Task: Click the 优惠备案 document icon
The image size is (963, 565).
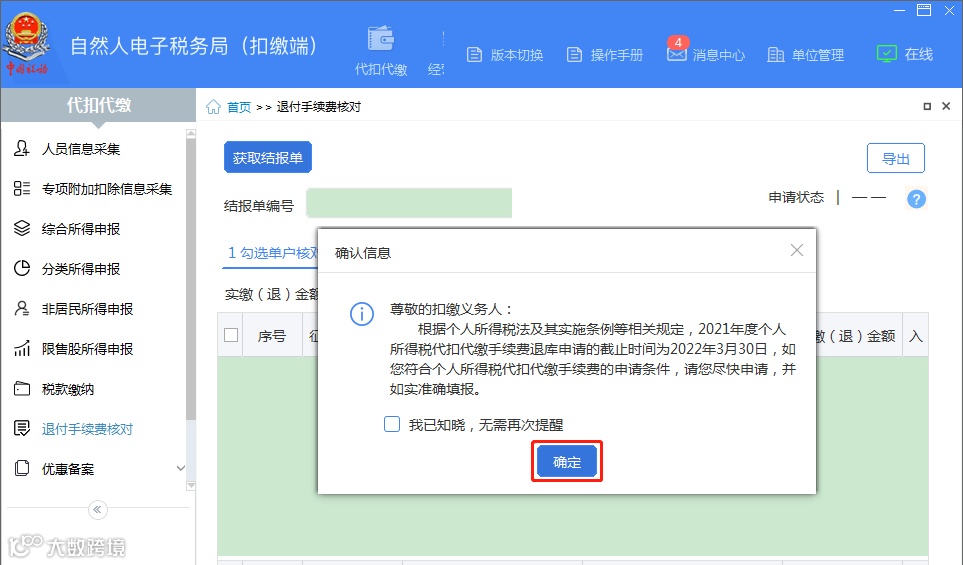Action: coord(21,468)
